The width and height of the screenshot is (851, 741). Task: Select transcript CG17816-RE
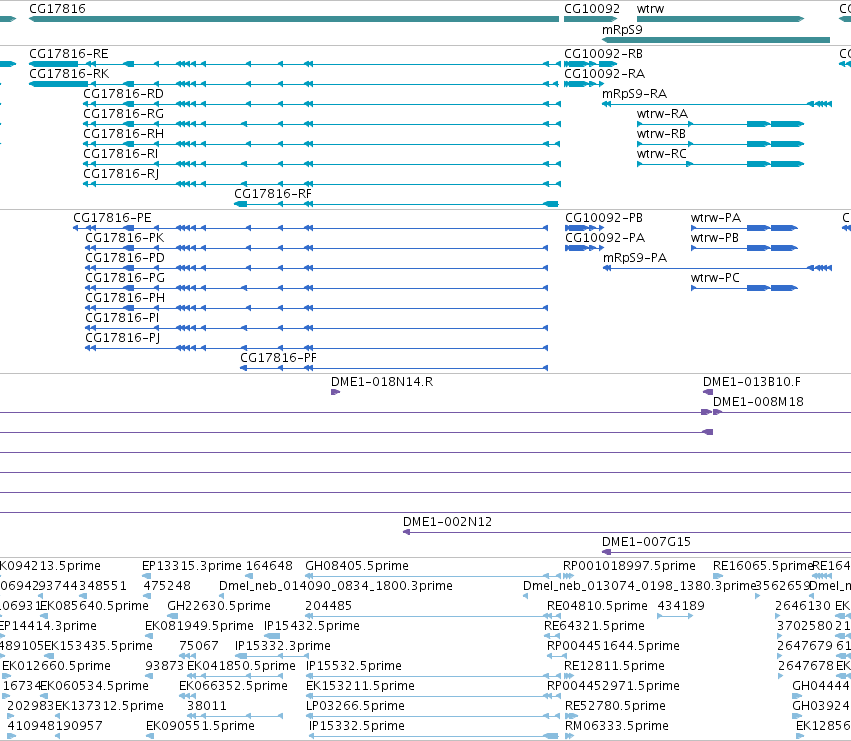pos(68,54)
